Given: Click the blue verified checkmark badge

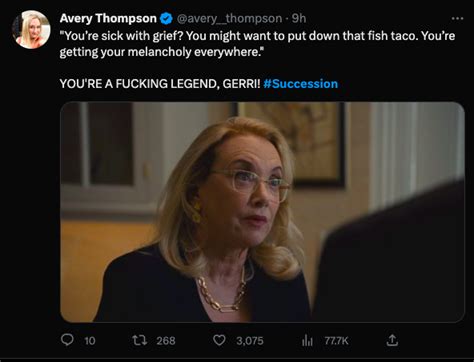Looking at the screenshot, I should point(166,19).
